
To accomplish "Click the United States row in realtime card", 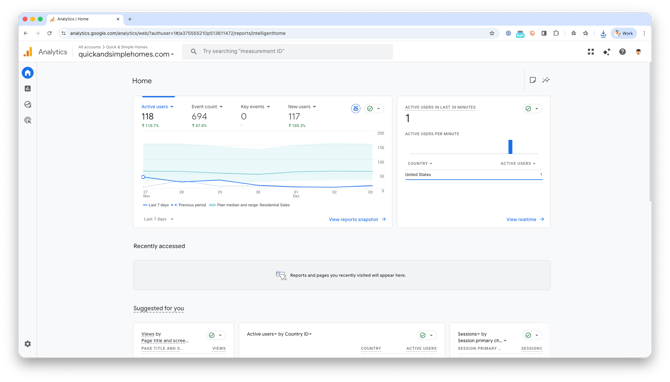I will [x=473, y=174].
